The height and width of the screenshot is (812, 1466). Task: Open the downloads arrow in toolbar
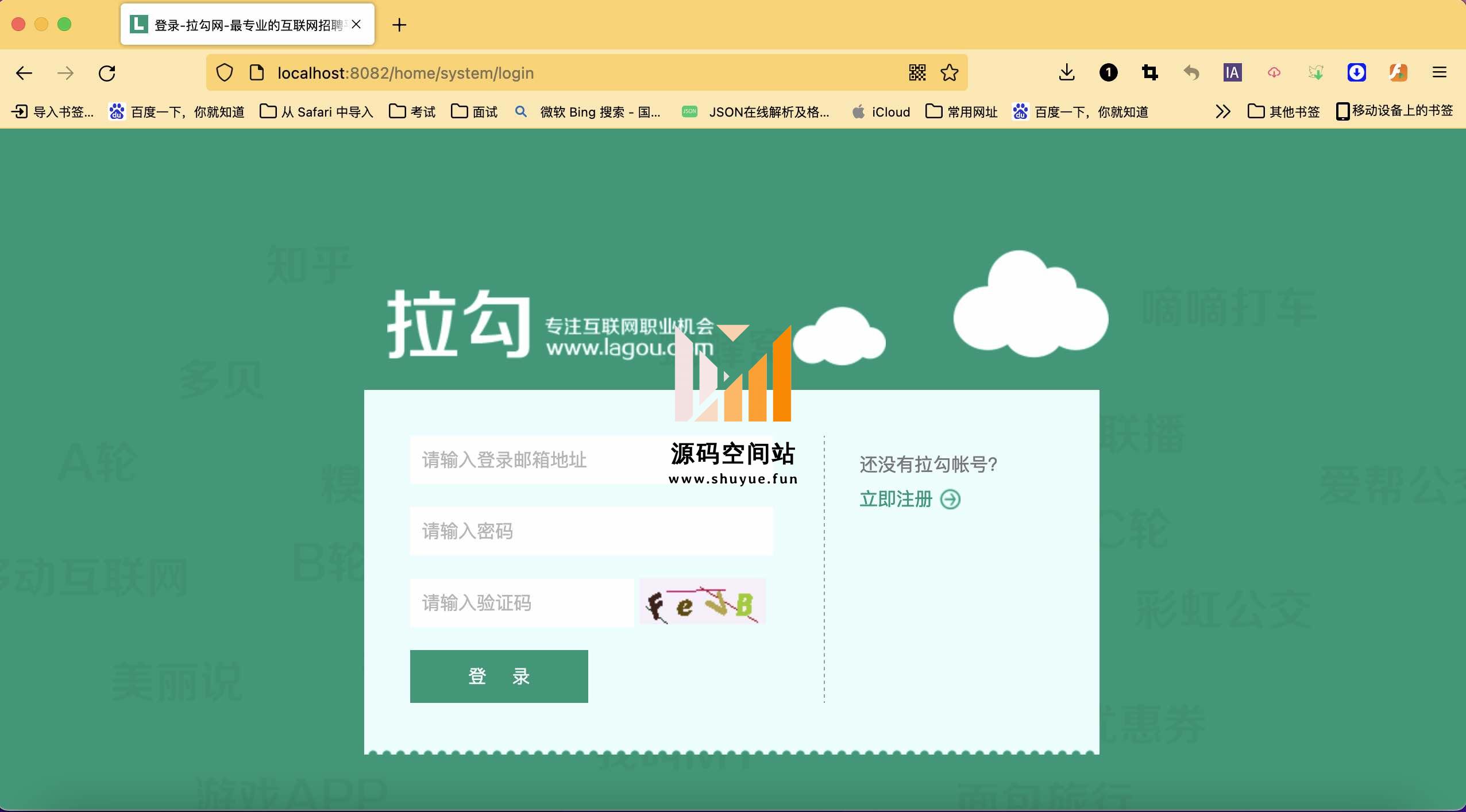(1067, 72)
